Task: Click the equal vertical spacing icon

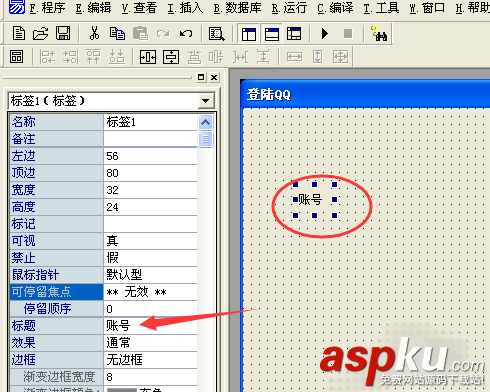Action: [x=263, y=57]
